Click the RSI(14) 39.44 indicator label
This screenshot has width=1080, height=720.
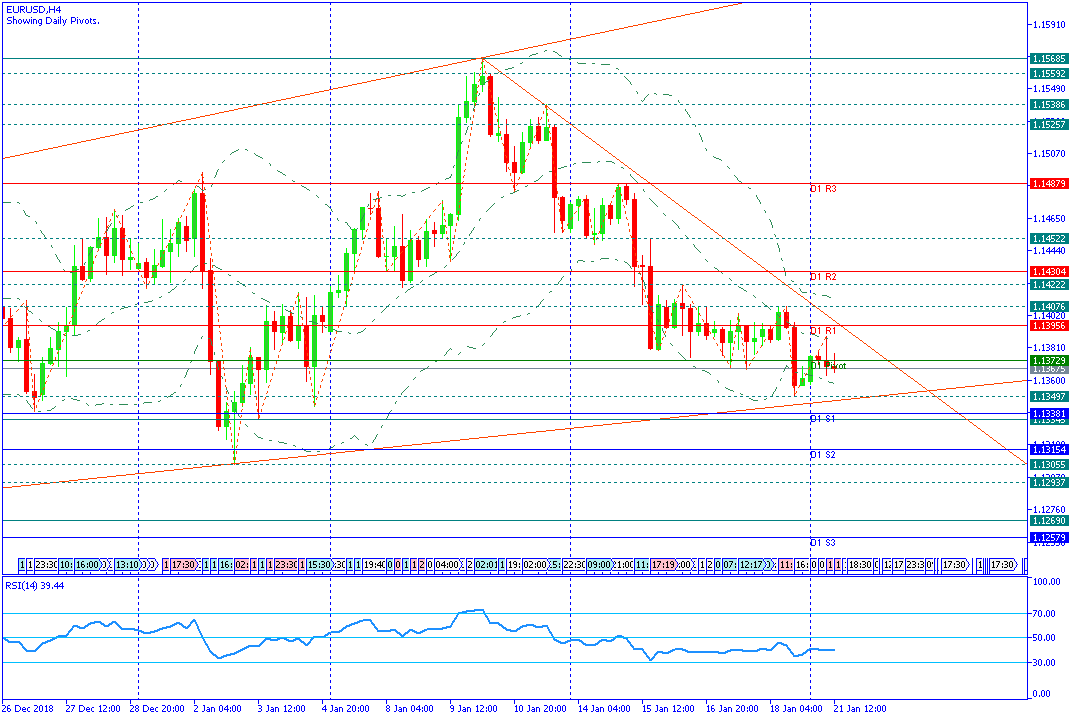click(x=34, y=585)
